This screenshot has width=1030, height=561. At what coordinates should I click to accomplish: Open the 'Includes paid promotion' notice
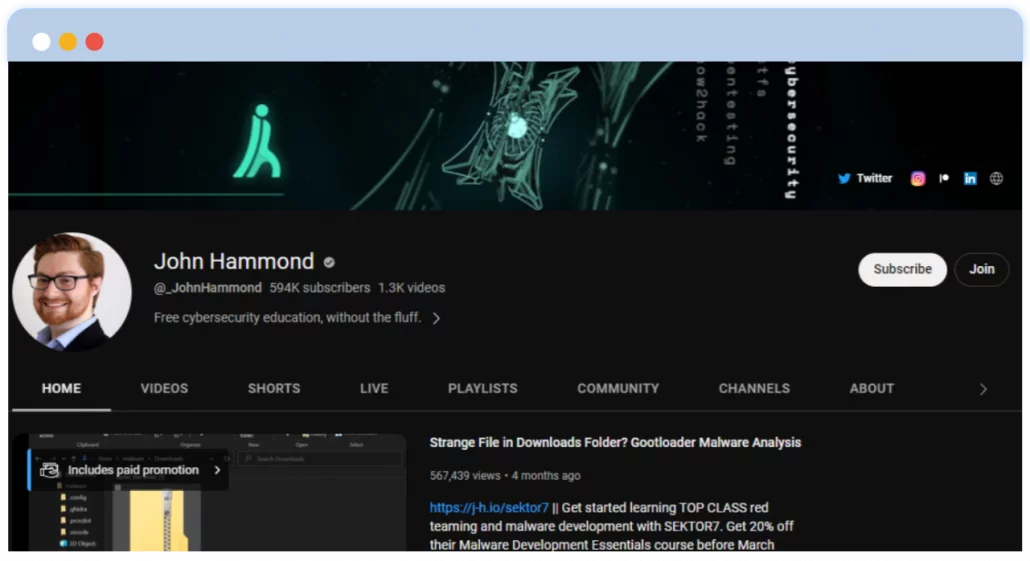pos(129,470)
